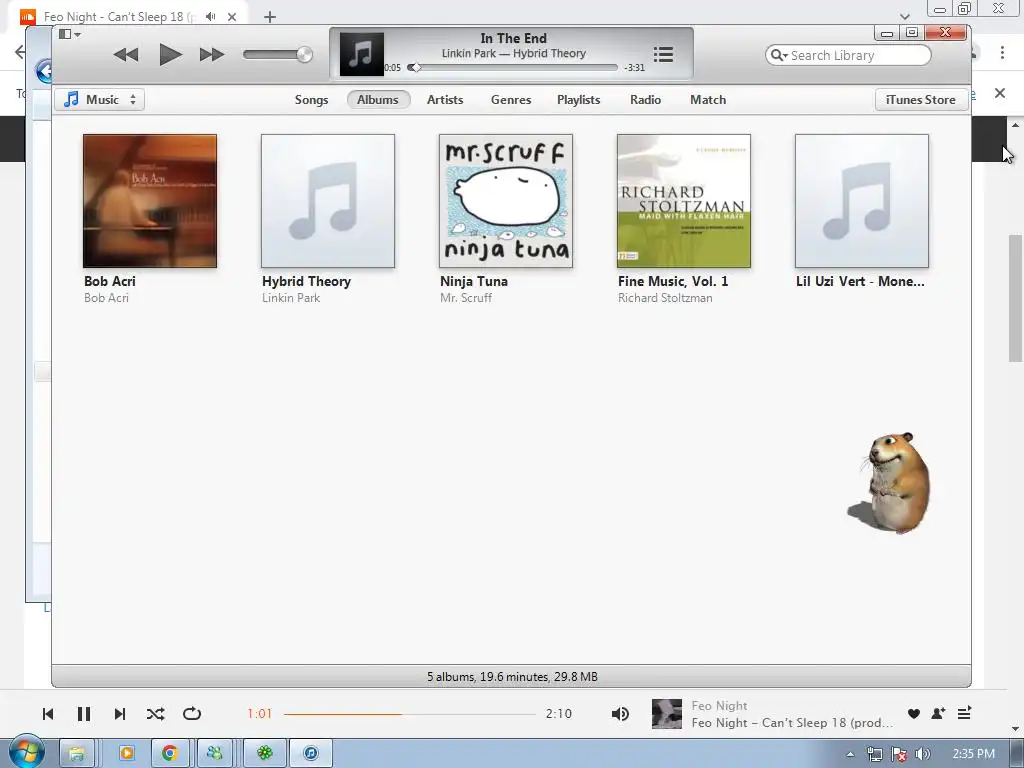Switch to the Songs tab
Image resolution: width=1024 pixels, height=768 pixels.
tap(311, 100)
